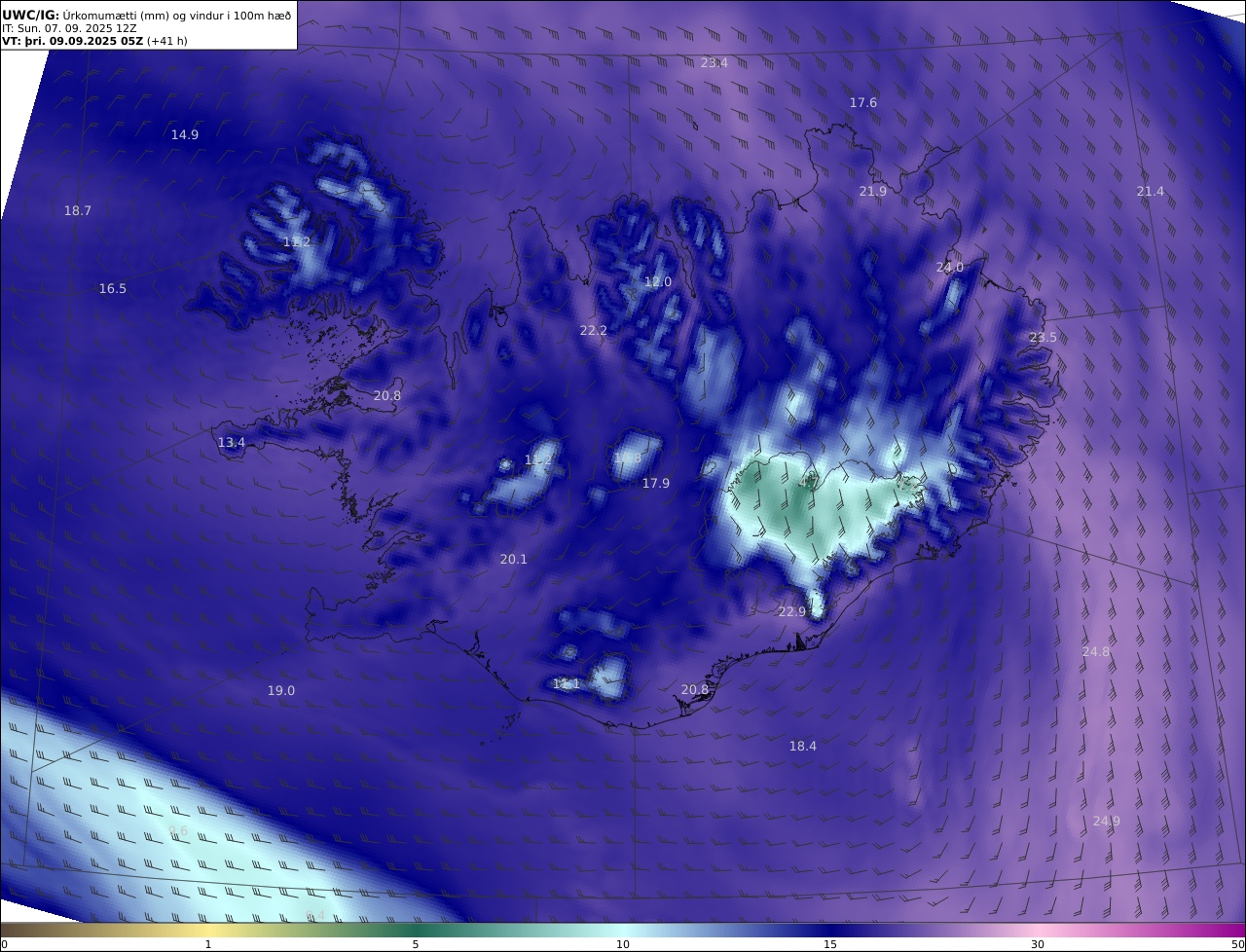Select the faint 9.6 value label
This screenshot has width=1246, height=952.
(x=179, y=830)
